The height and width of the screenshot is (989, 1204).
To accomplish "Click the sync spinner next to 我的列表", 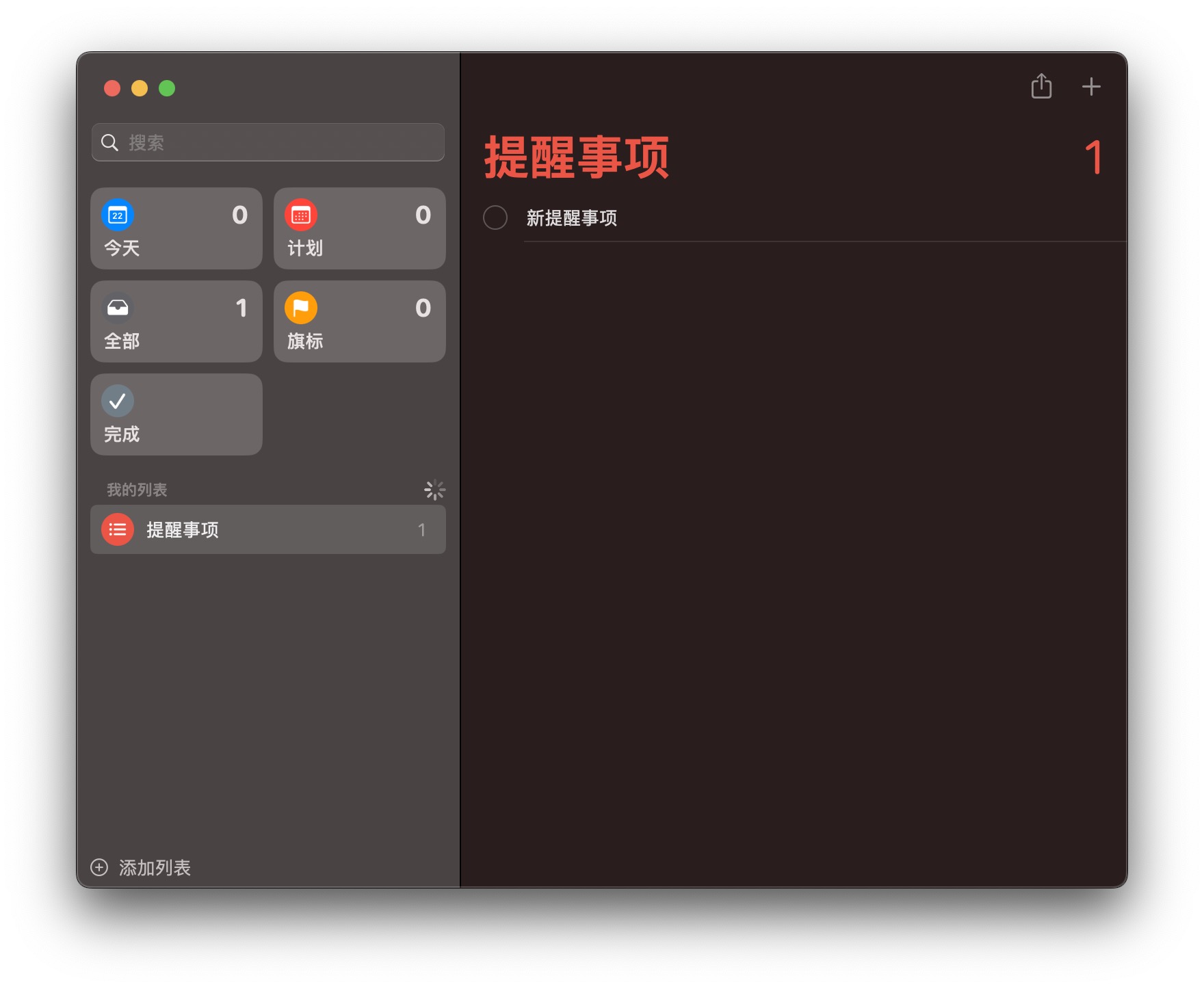I will point(434,490).
